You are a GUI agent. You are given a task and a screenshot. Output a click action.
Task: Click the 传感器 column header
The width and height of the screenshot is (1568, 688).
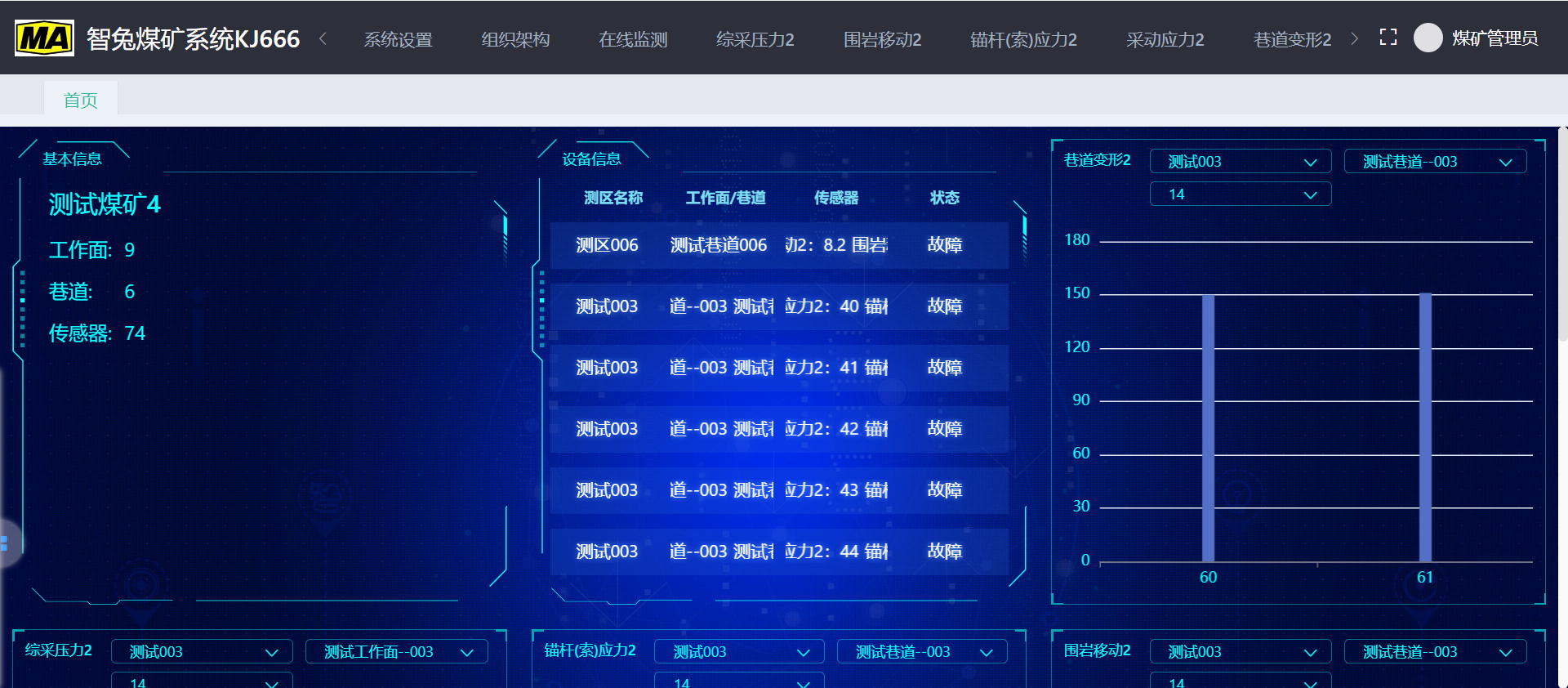(836, 198)
